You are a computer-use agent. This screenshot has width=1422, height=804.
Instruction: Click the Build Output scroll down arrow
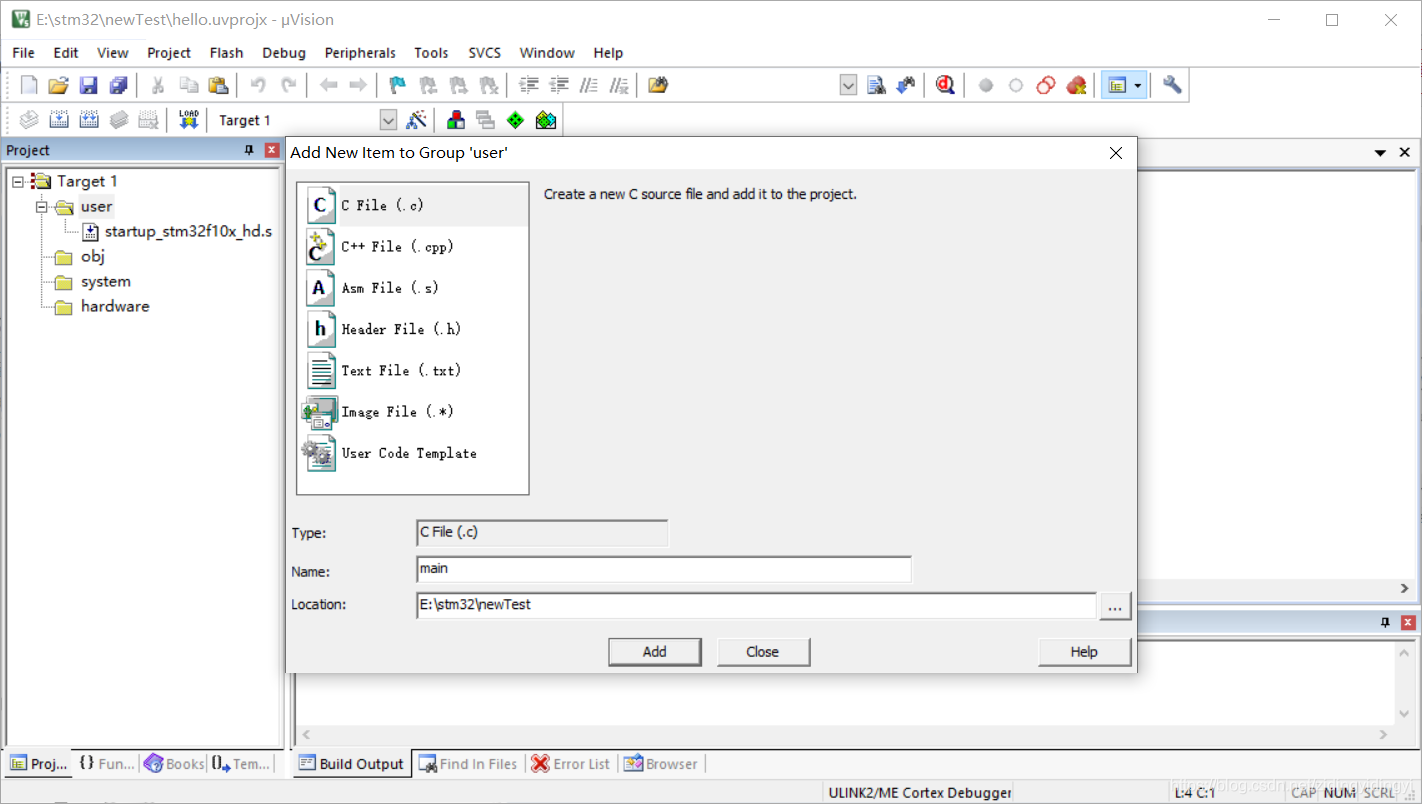pos(1404,712)
